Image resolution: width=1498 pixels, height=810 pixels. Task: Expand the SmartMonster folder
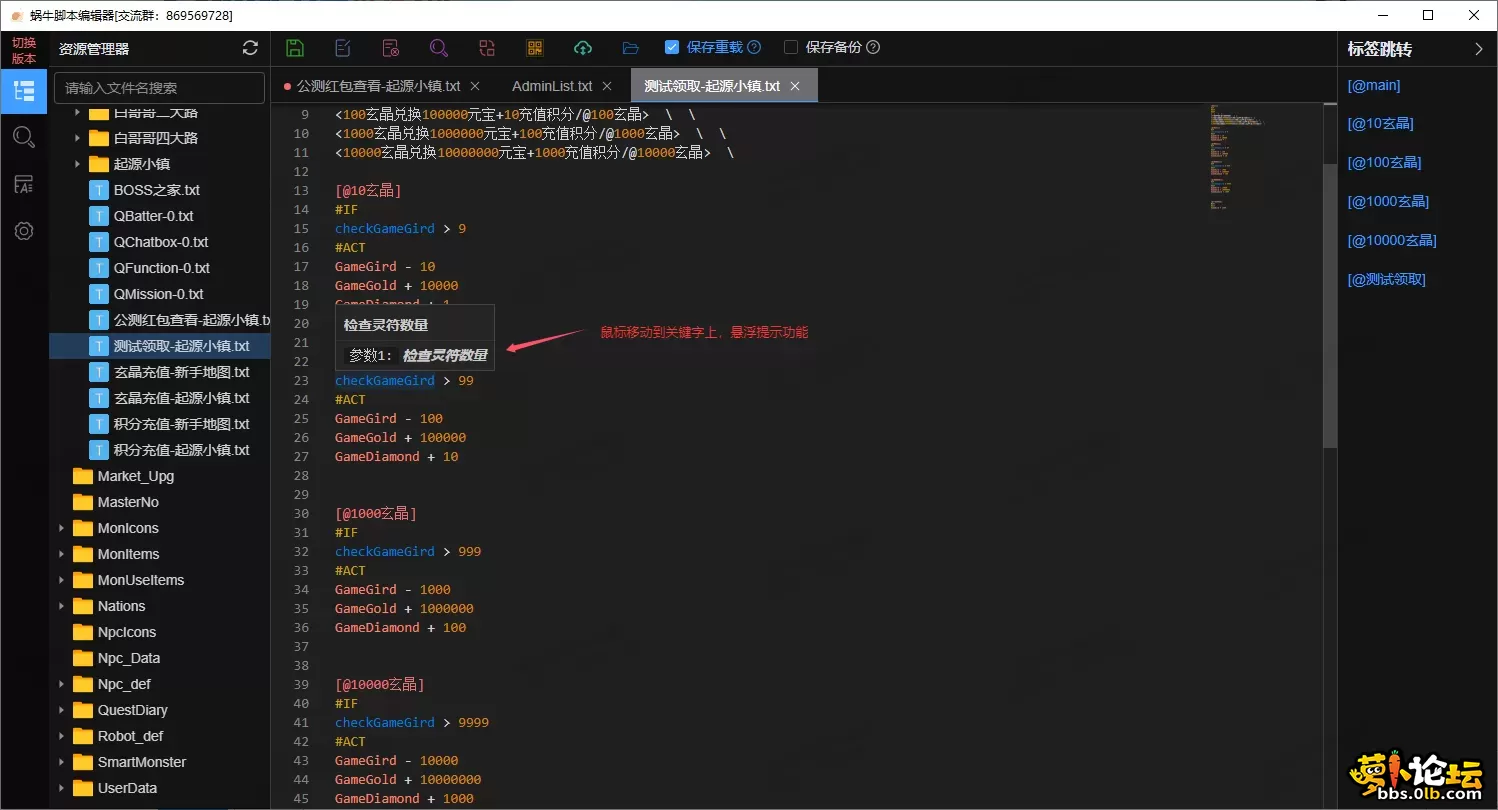62,762
